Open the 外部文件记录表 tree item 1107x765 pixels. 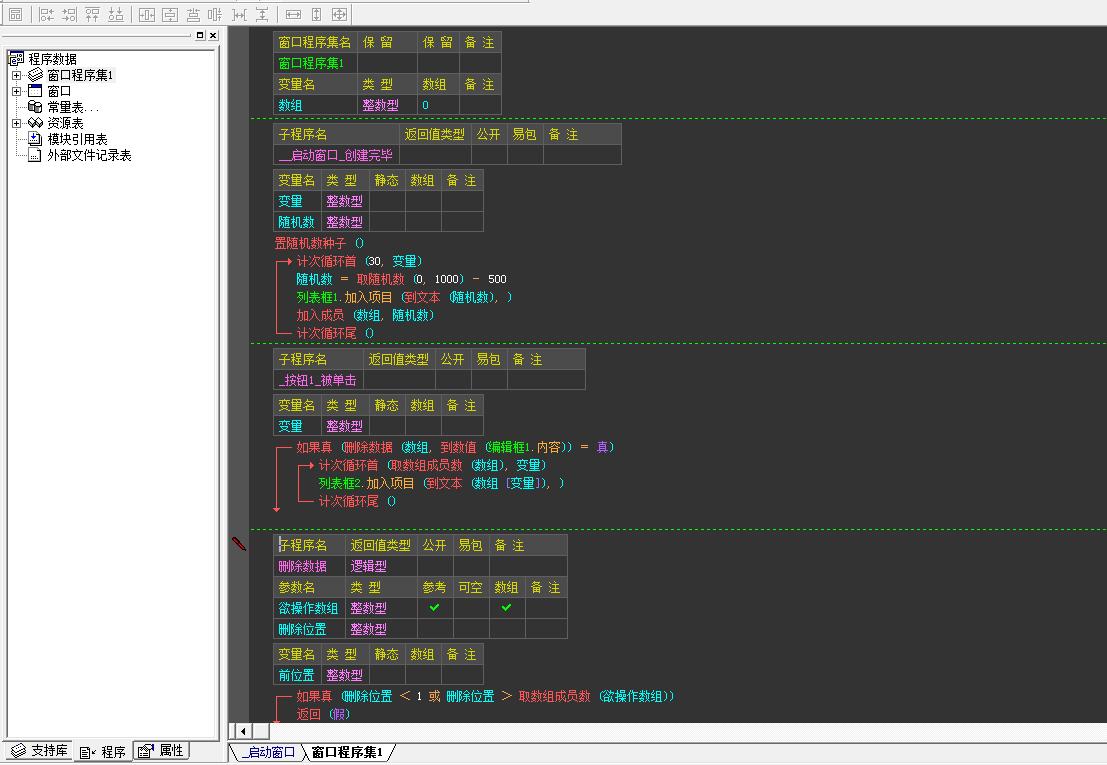[x=89, y=155]
